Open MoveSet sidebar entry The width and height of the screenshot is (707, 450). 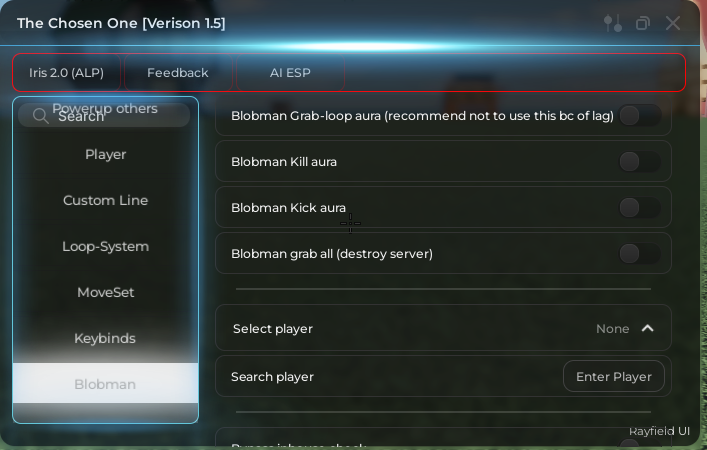point(106,292)
